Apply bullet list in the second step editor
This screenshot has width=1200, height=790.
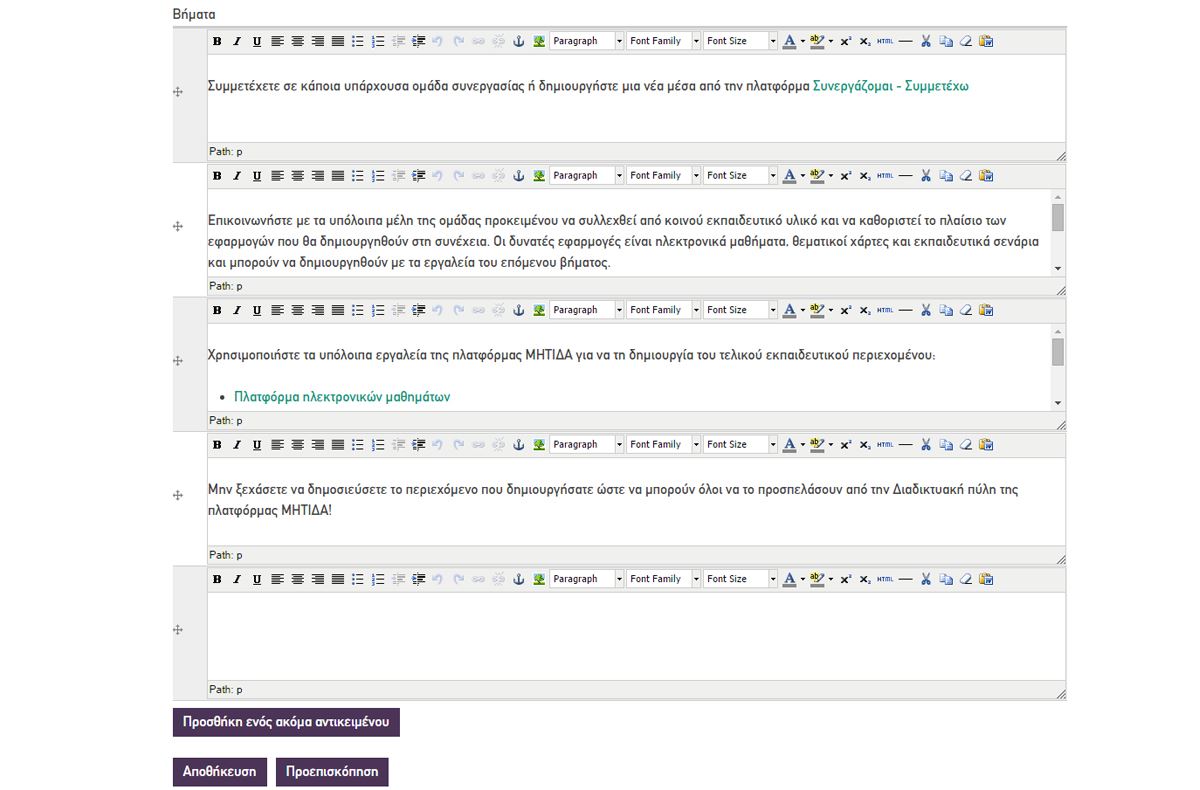[x=358, y=176]
